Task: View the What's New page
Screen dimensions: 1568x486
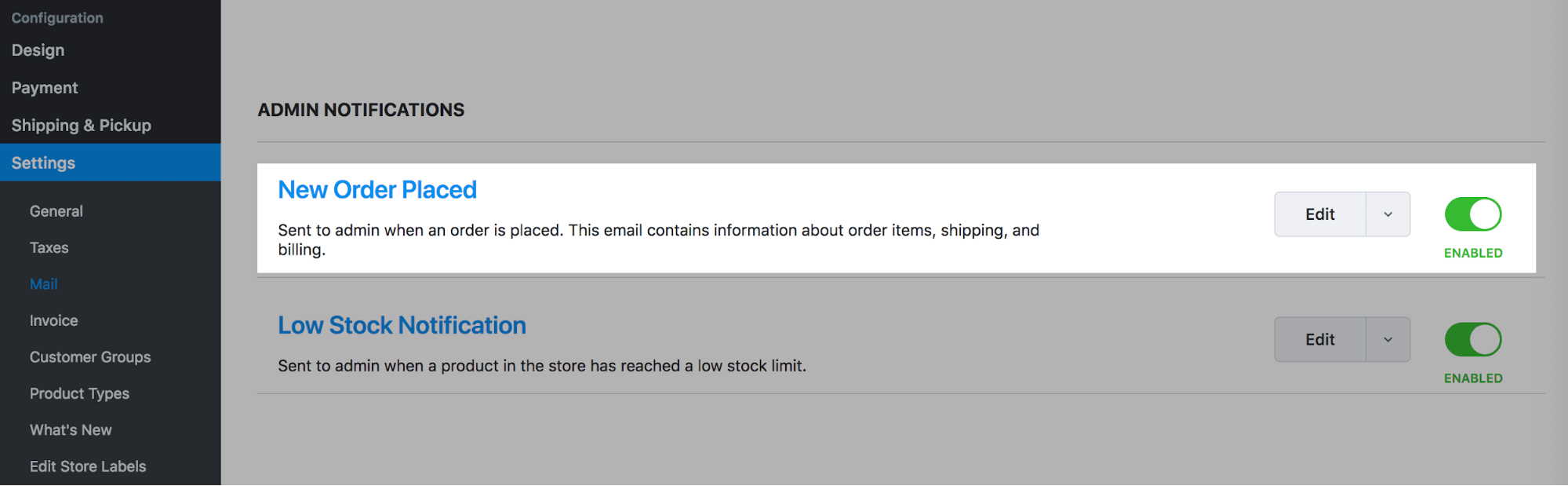Action: click(71, 430)
